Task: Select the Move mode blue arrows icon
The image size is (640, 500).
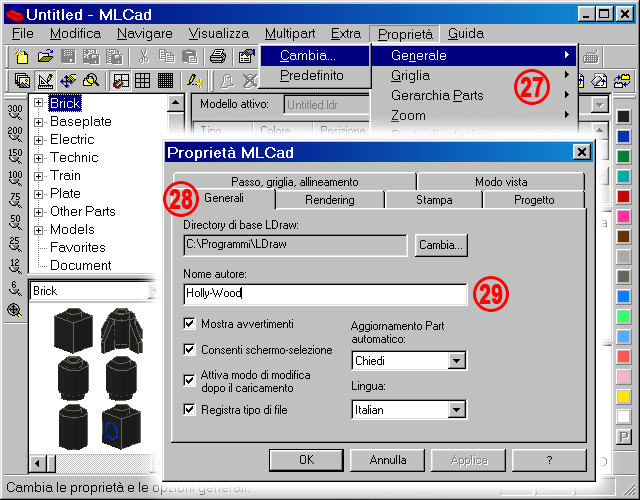Action: 68,80
